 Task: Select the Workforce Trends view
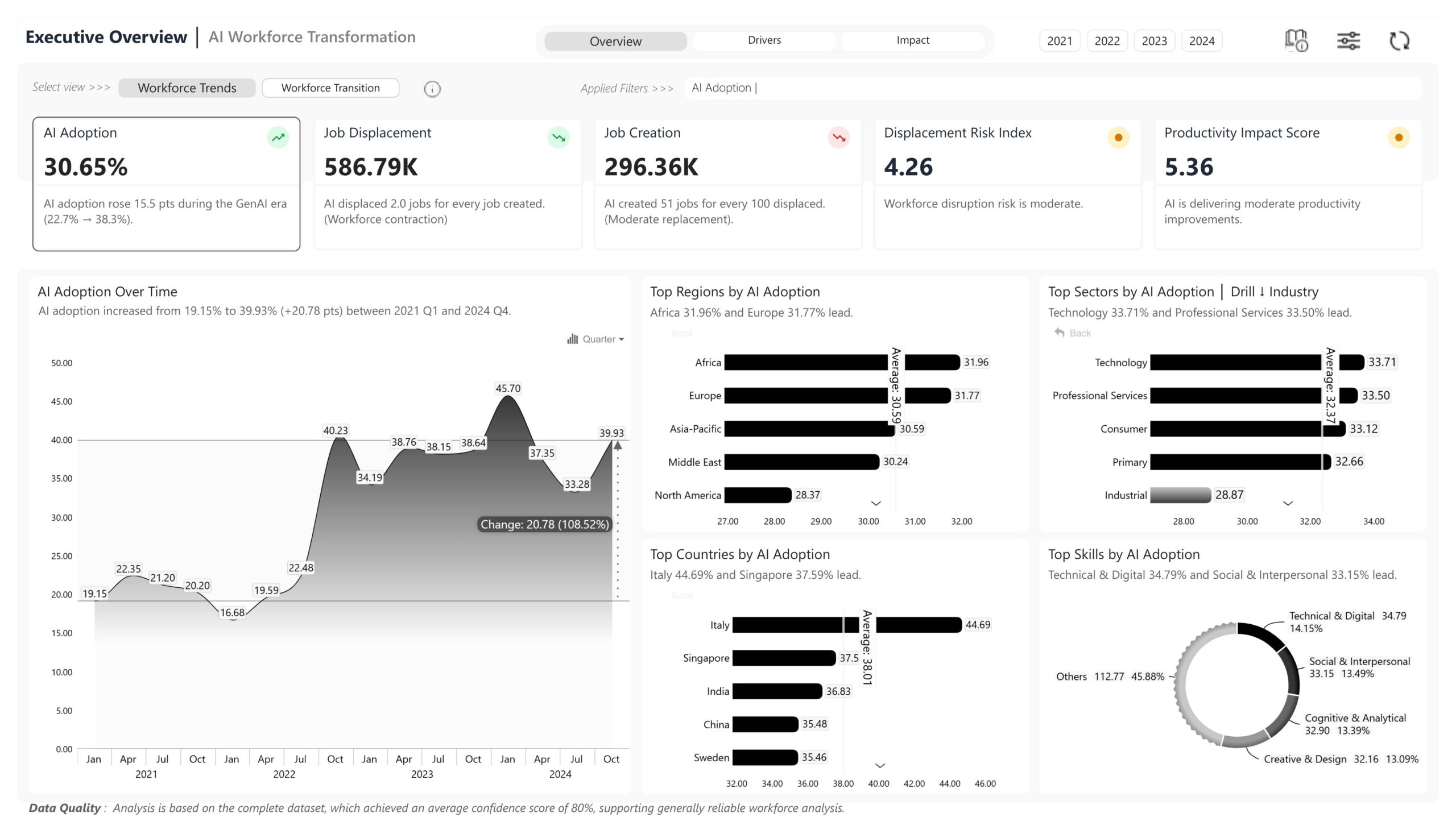[x=187, y=88]
